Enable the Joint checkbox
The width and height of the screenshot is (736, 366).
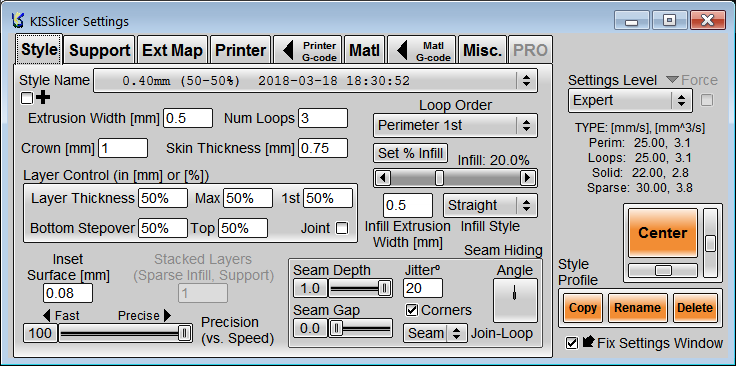343,229
